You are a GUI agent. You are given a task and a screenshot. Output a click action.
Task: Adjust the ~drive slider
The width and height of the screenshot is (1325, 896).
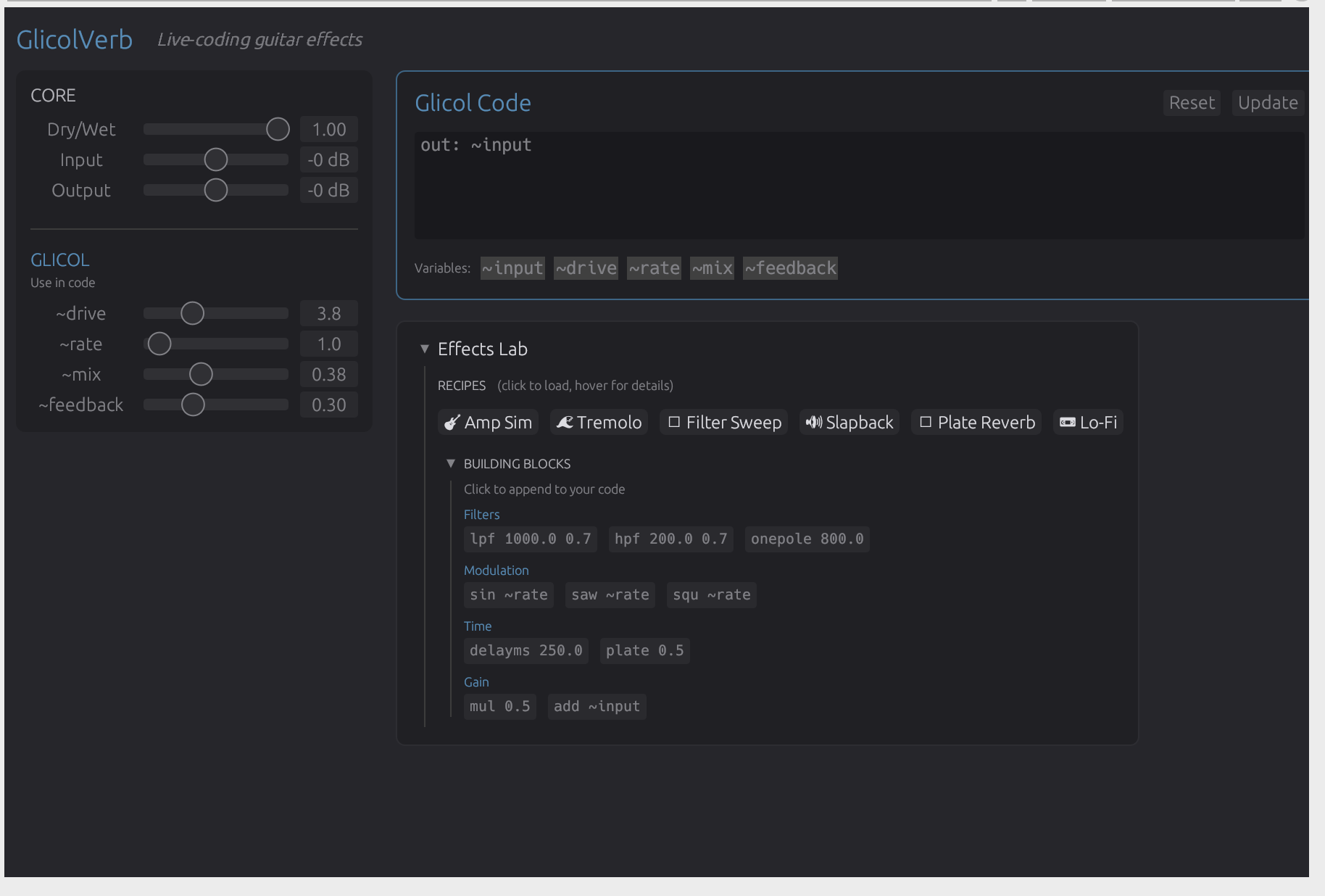click(216, 313)
